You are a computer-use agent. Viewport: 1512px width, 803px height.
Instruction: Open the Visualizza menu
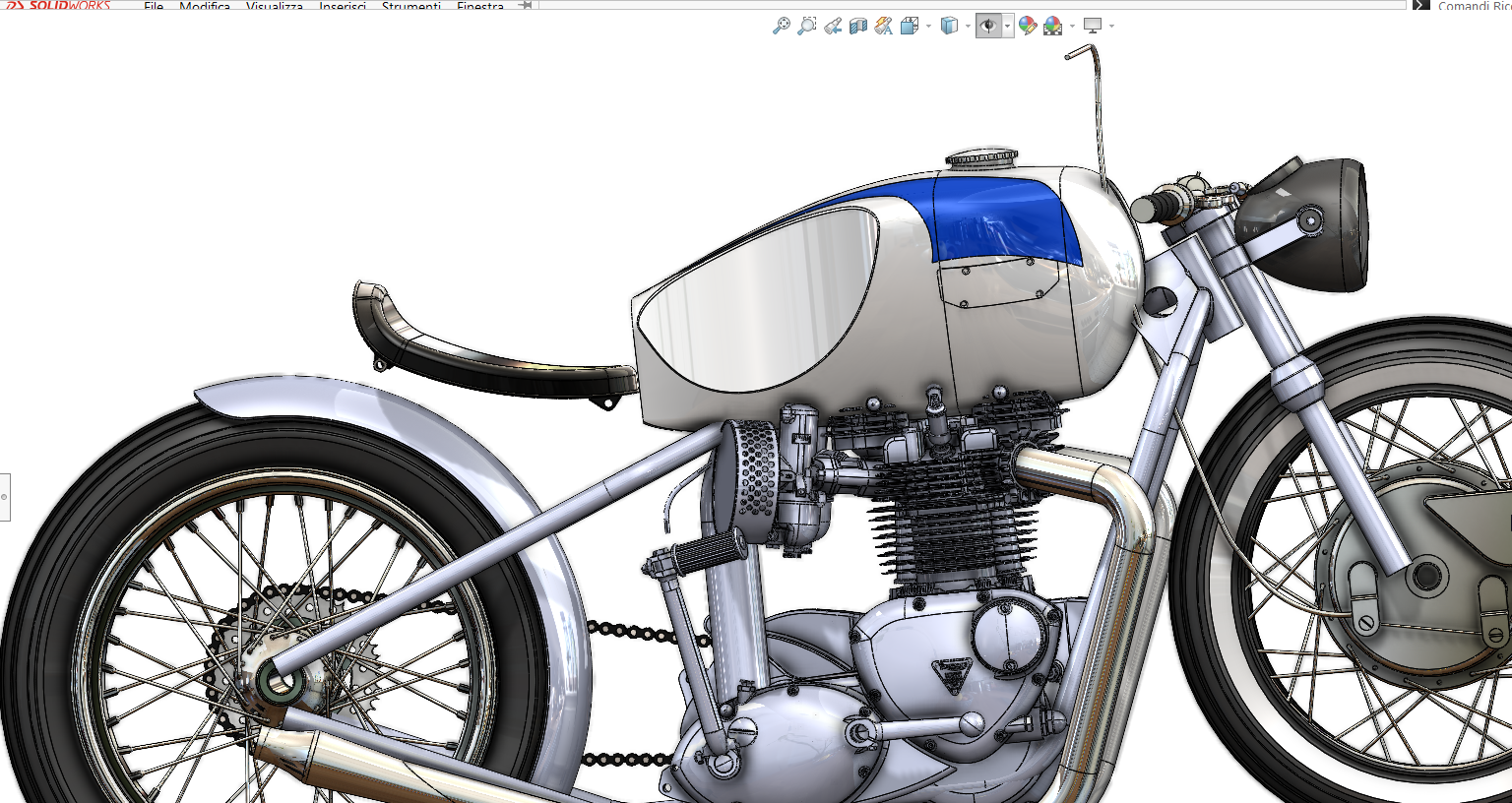275,6
